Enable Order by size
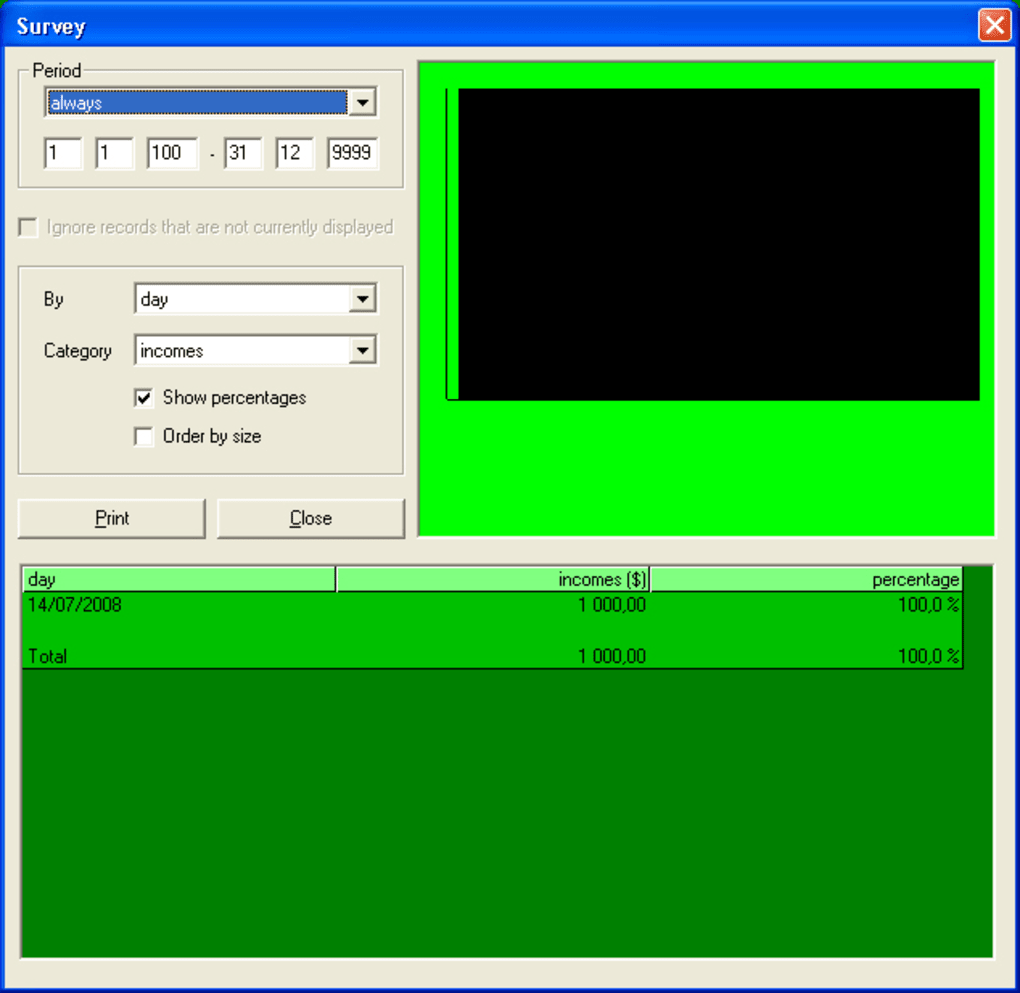Image resolution: width=1020 pixels, height=993 pixels. pyautogui.click(x=143, y=436)
